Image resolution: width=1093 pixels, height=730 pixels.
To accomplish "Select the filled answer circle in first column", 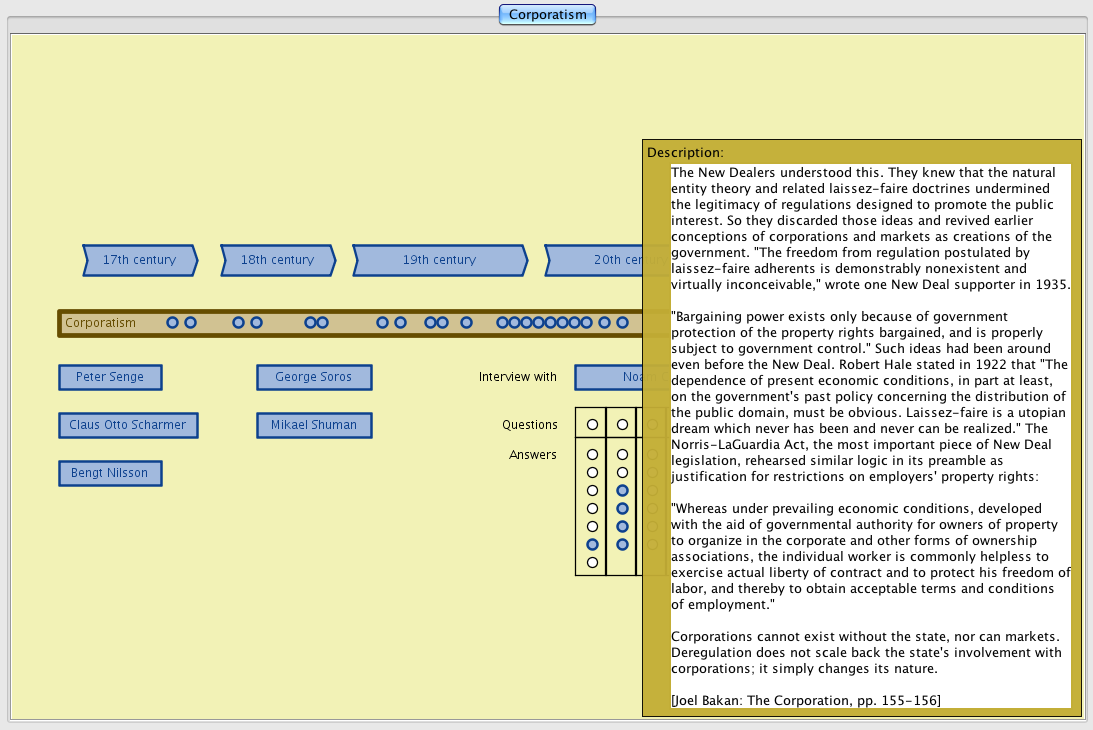I will pos(592,544).
